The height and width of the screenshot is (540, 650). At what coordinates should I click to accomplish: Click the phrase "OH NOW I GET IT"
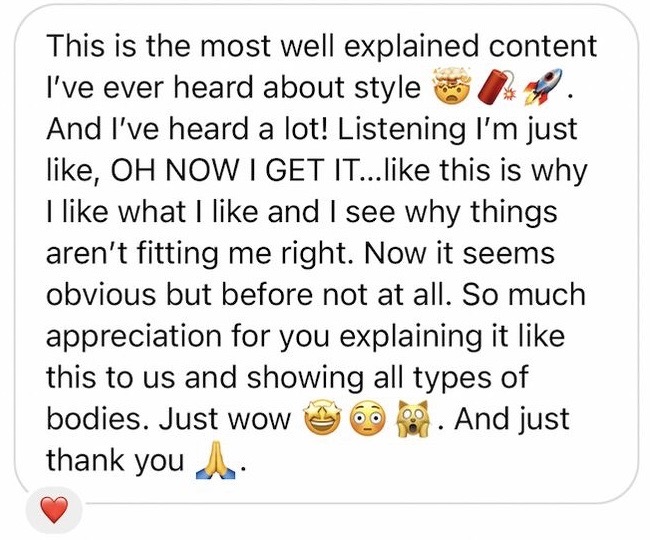point(235,170)
